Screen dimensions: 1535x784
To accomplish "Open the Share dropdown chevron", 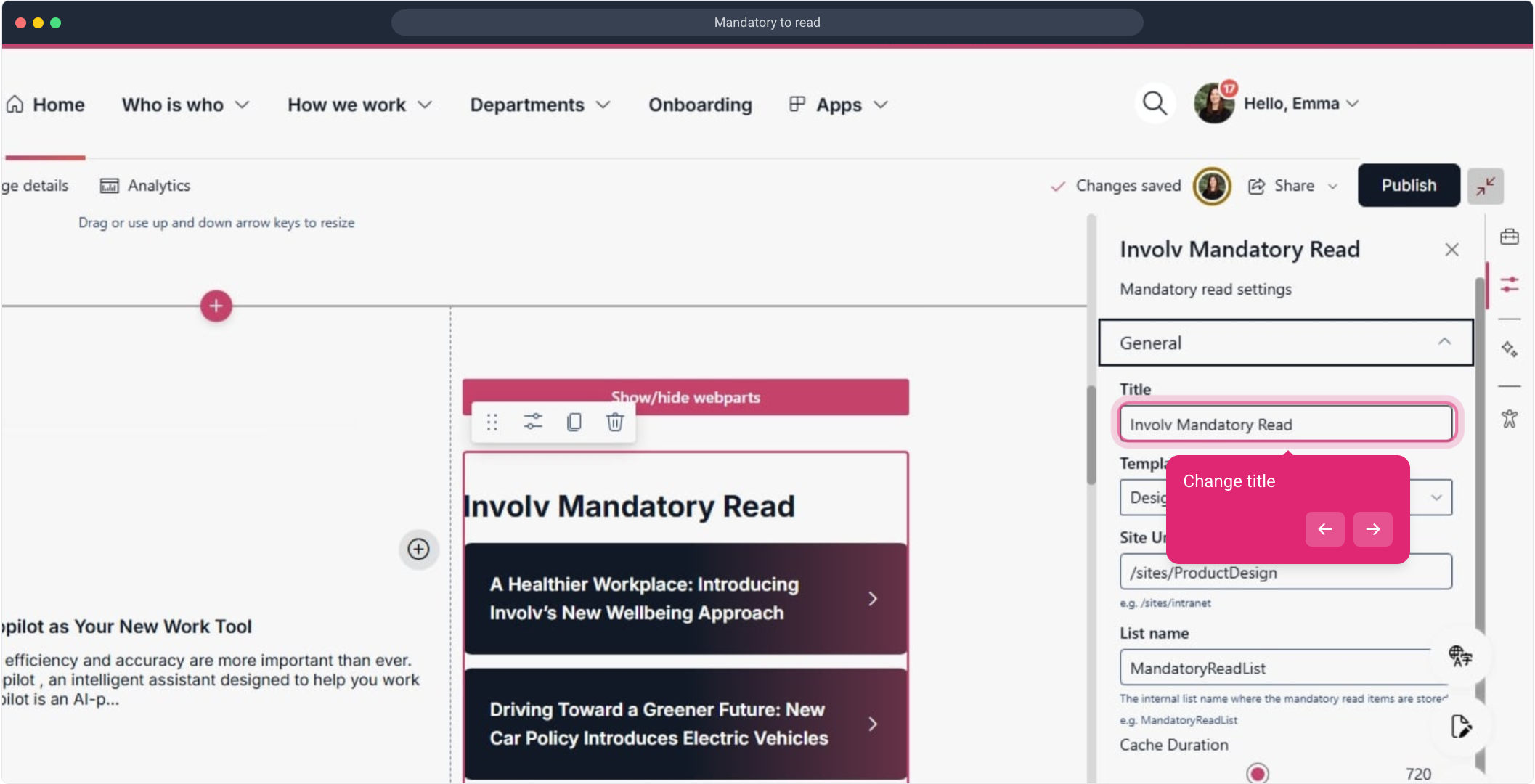I will [x=1332, y=187].
